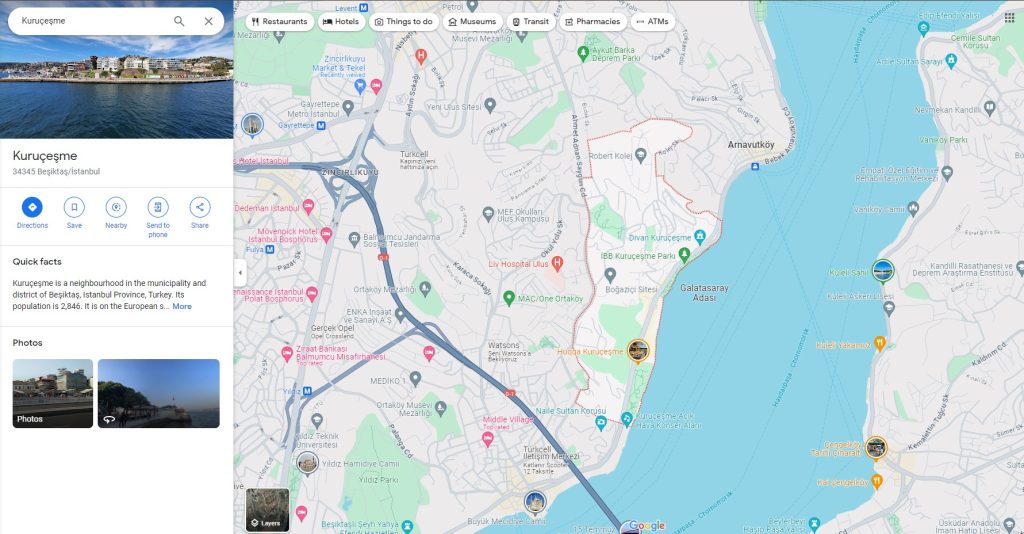Click the Naile Sultan Korusu marker
This screenshot has height=534, width=1024.
pyautogui.click(x=601, y=423)
